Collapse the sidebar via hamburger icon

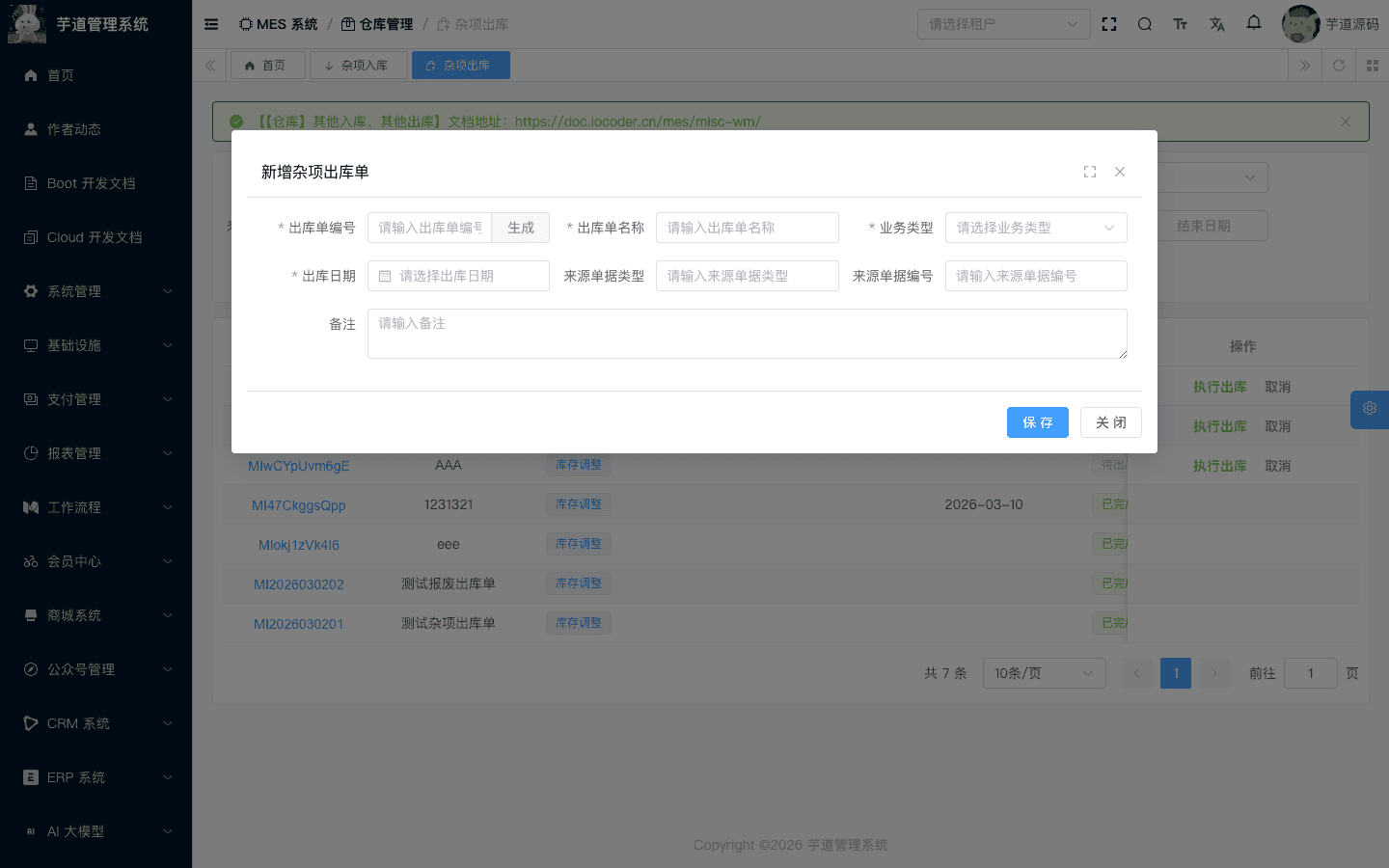tap(210, 24)
